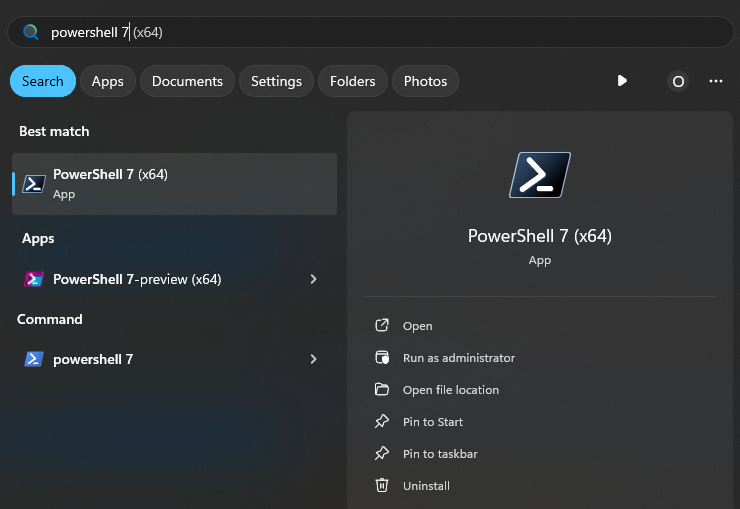
Task: Select the powershell 7 command result
Action: coord(174,359)
